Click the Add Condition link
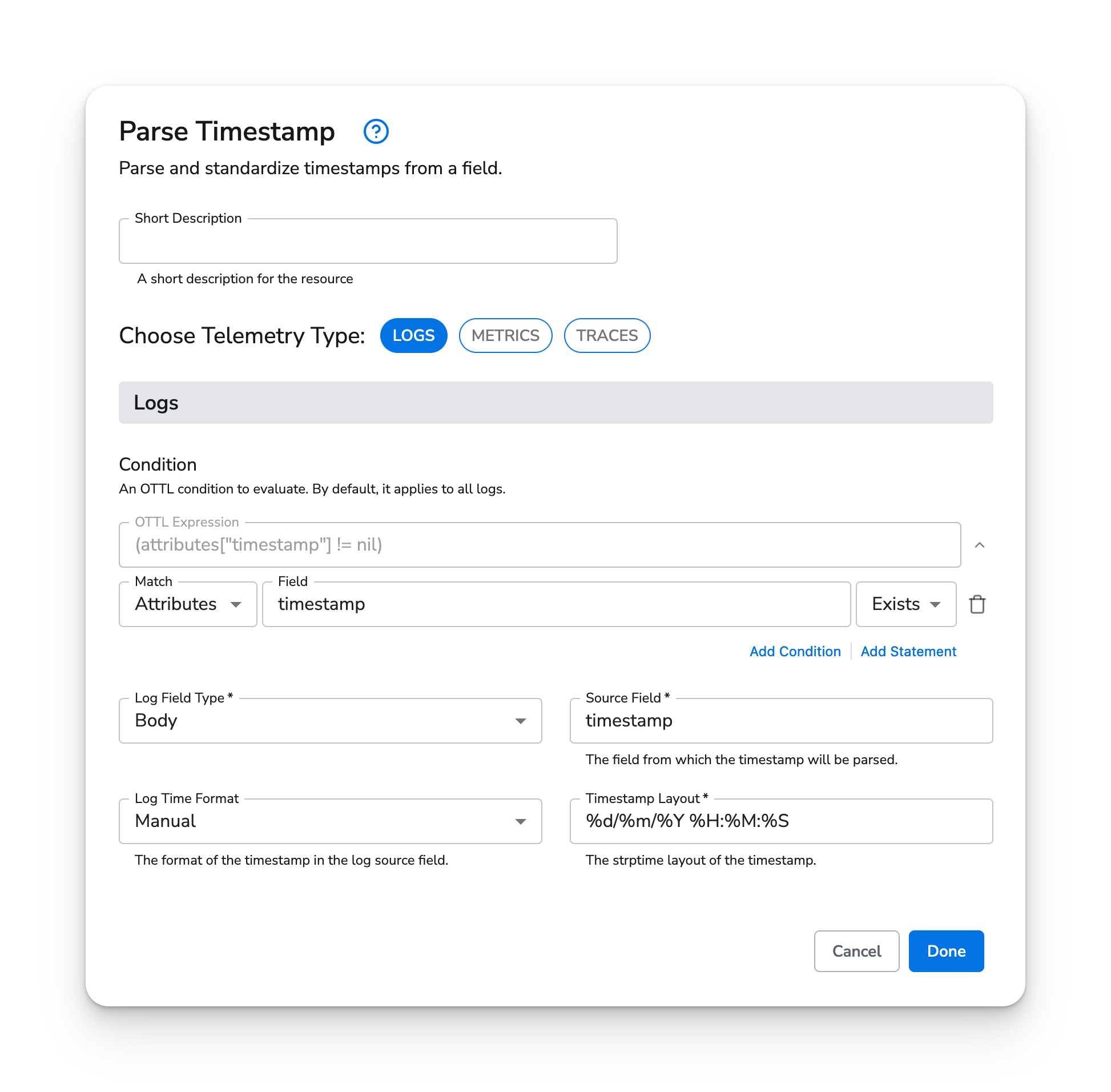Screen dimensions: 1111x1092 pos(795,651)
